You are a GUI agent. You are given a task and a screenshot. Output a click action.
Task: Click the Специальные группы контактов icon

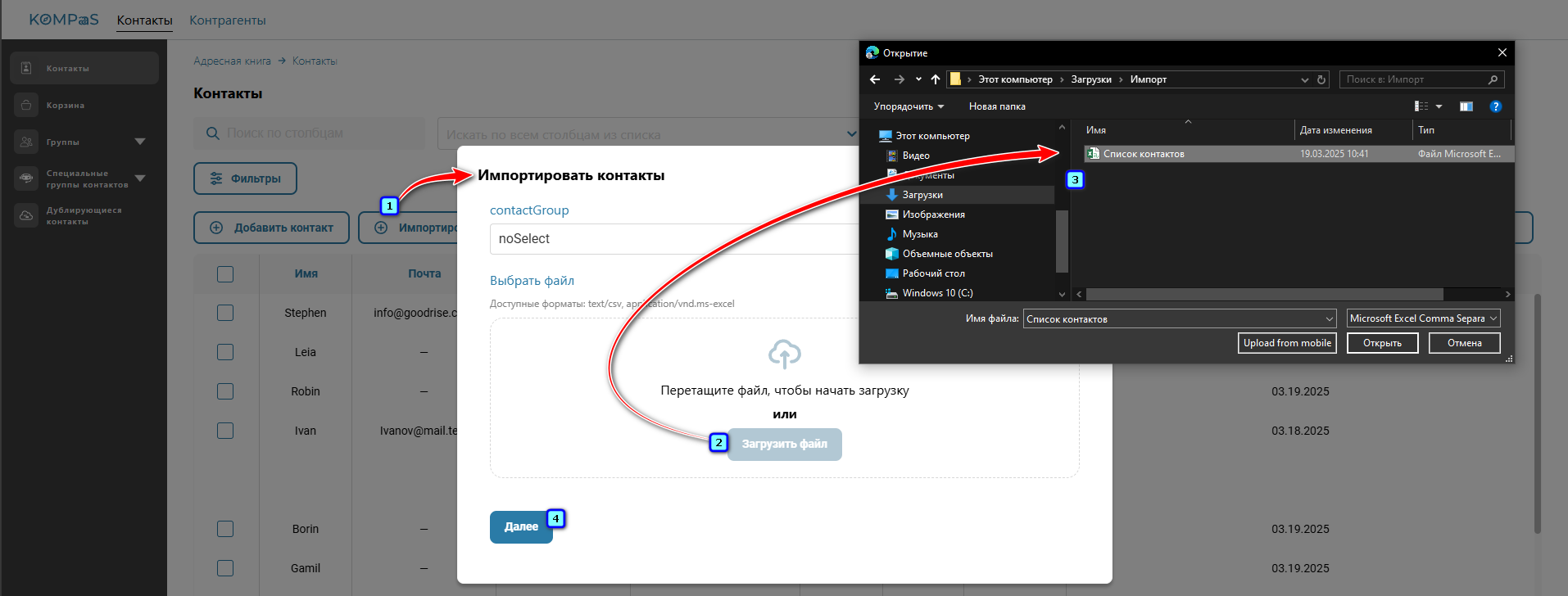pyautogui.click(x=26, y=178)
